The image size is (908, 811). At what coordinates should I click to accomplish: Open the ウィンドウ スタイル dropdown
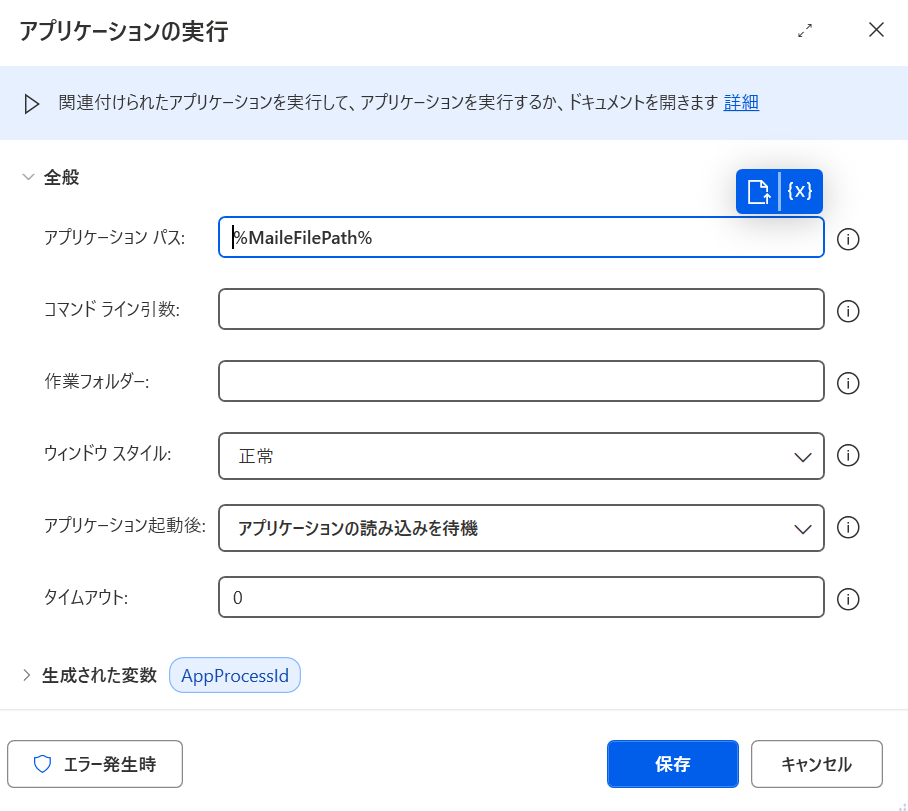[x=521, y=456]
